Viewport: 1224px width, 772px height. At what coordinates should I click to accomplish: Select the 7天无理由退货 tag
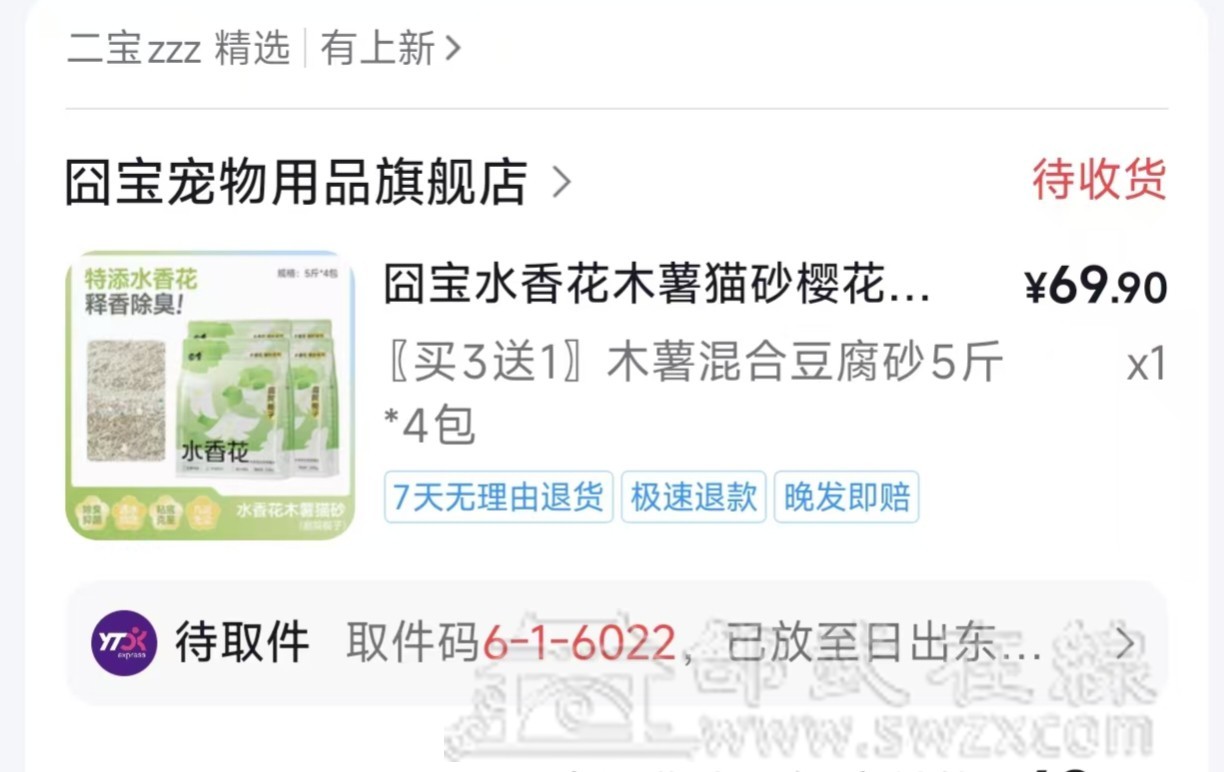[498, 497]
